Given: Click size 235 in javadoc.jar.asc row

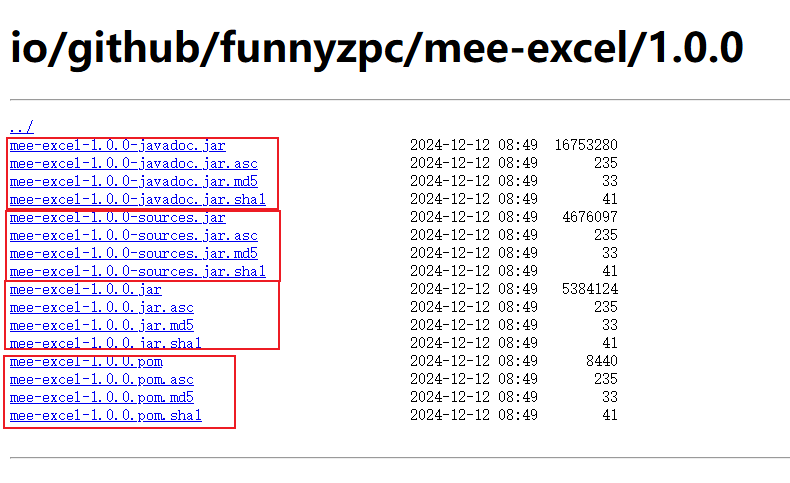Looking at the screenshot, I should (x=606, y=163).
